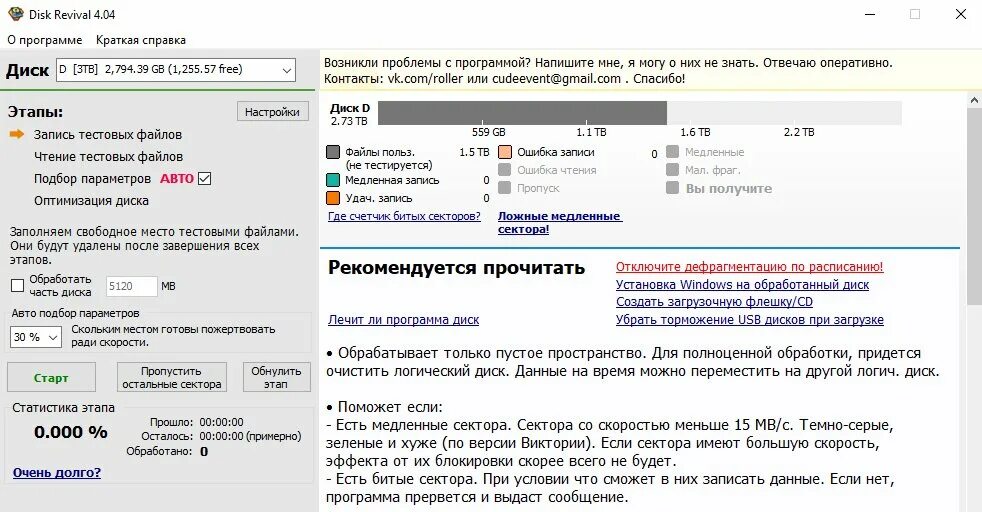The image size is (982, 512).
Task: Click the Прошло: 00:00:00 elapsed time
Action: [197, 422]
